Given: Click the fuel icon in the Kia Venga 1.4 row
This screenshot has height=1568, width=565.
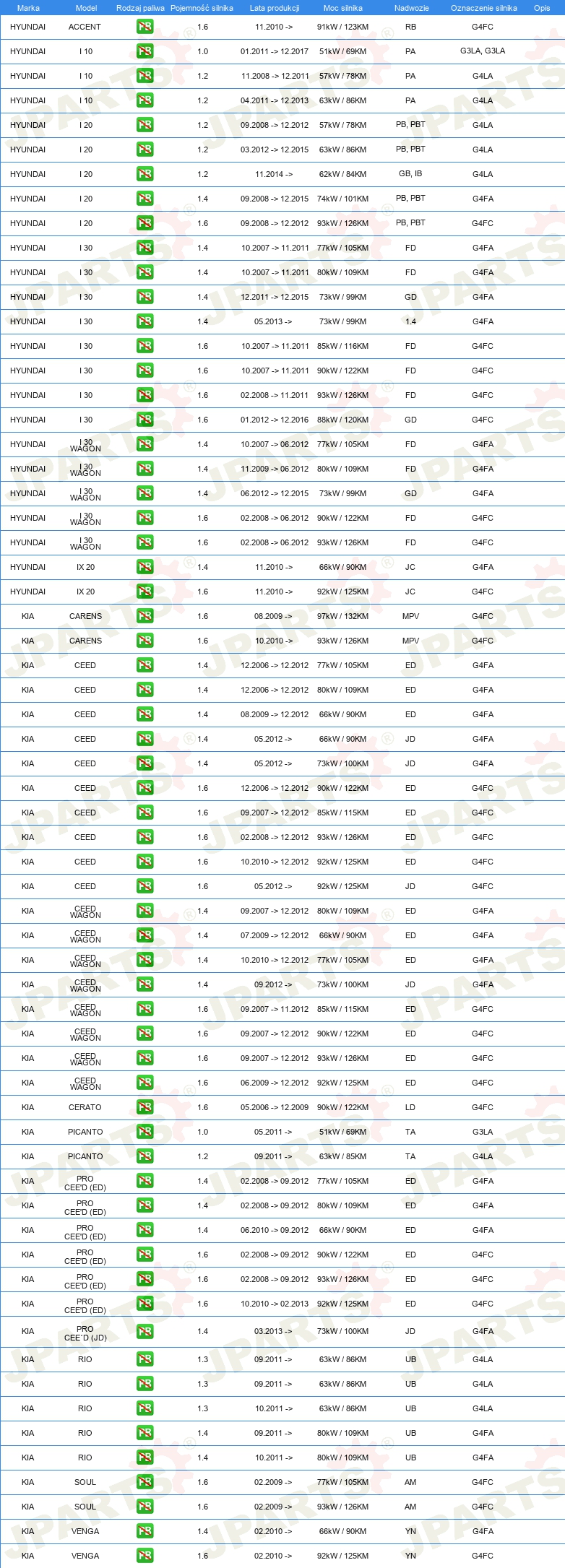Looking at the screenshot, I should tap(145, 1531).
